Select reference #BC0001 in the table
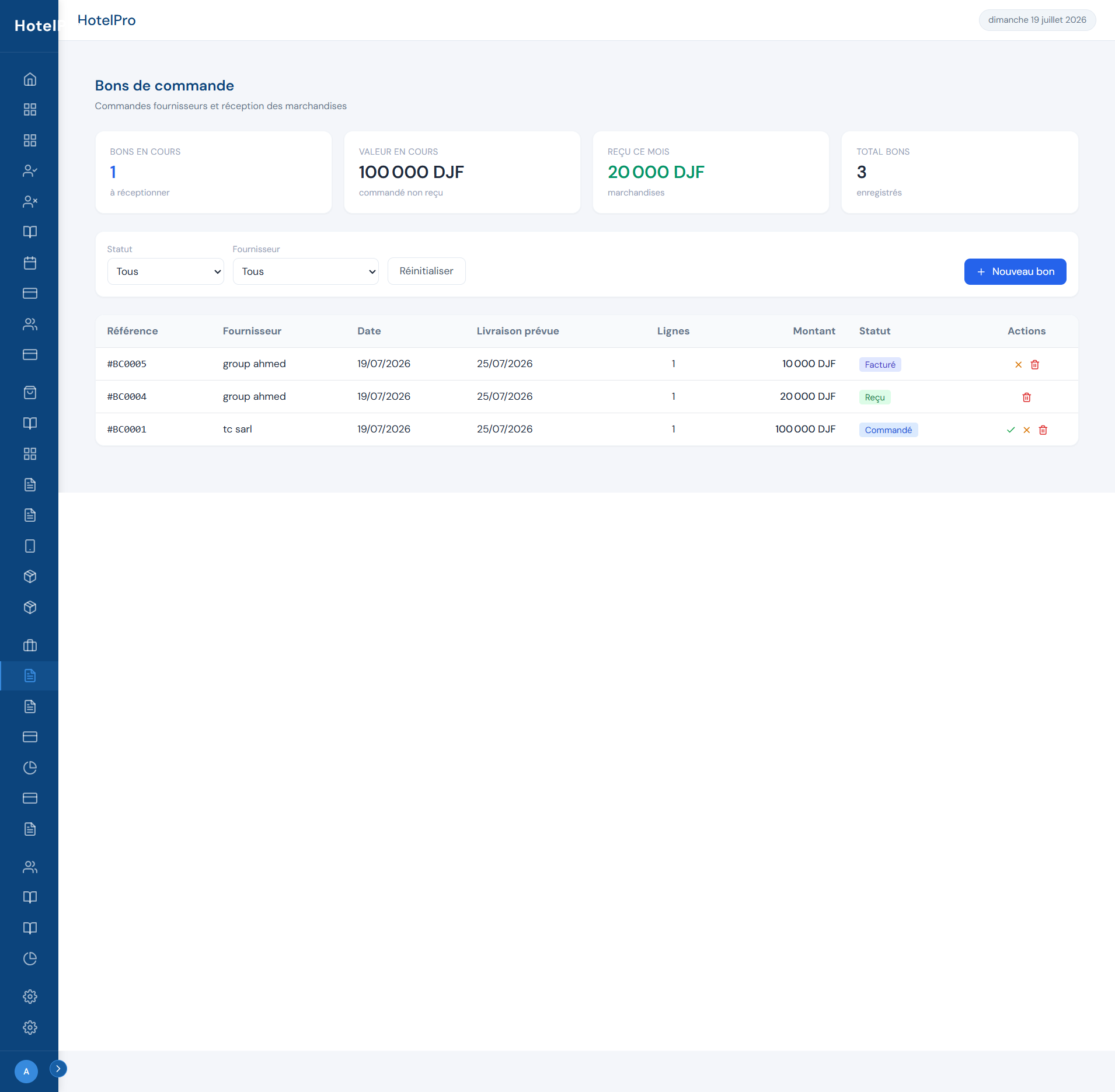The width and height of the screenshot is (1115, 1092). 127,429
